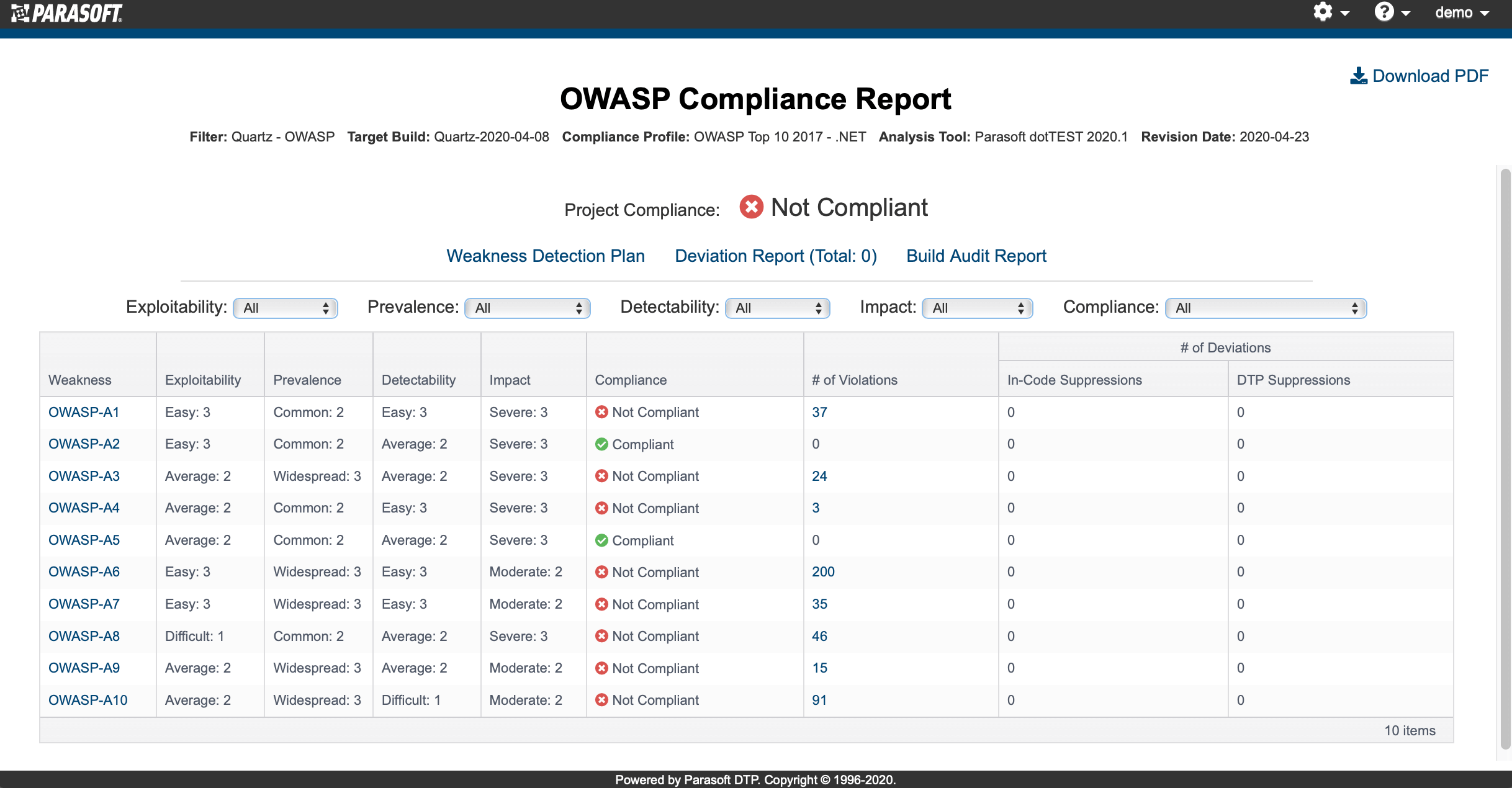
Task: Click the 35 violations link for OWASP-A7
Action: click(x=819, y=604)
